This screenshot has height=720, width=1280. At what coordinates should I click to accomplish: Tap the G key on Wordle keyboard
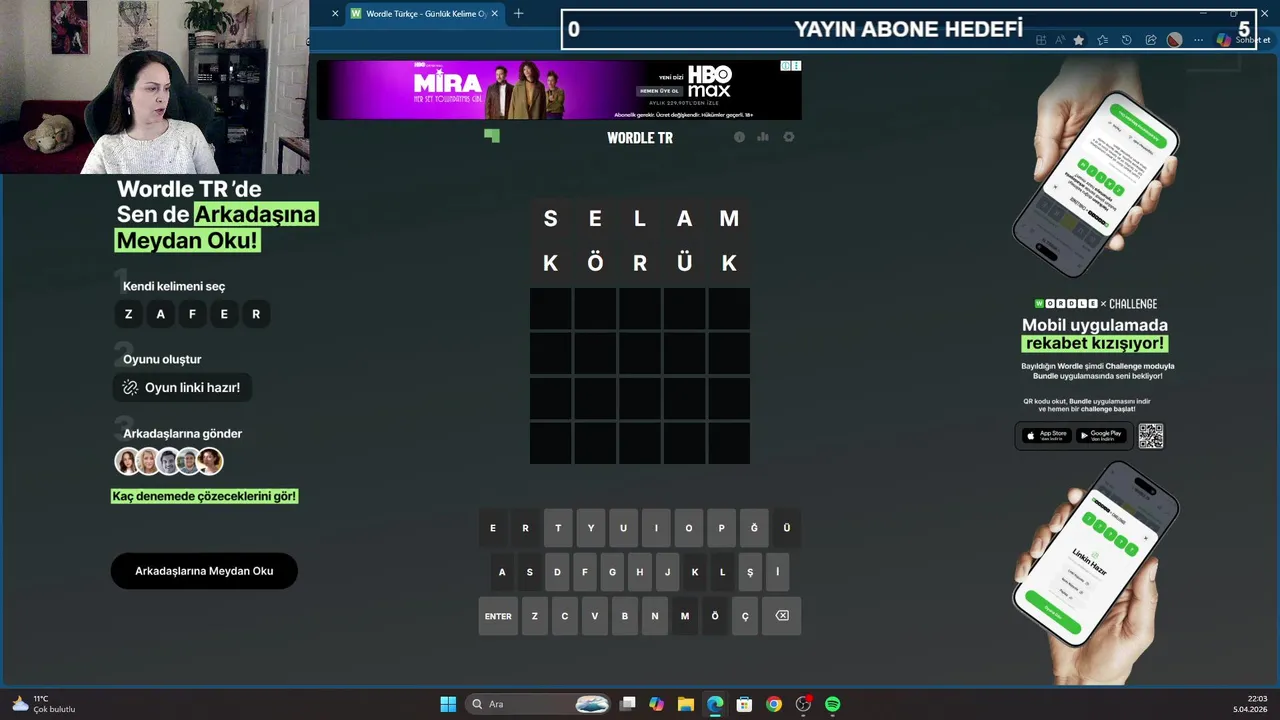tap(612, 572)
